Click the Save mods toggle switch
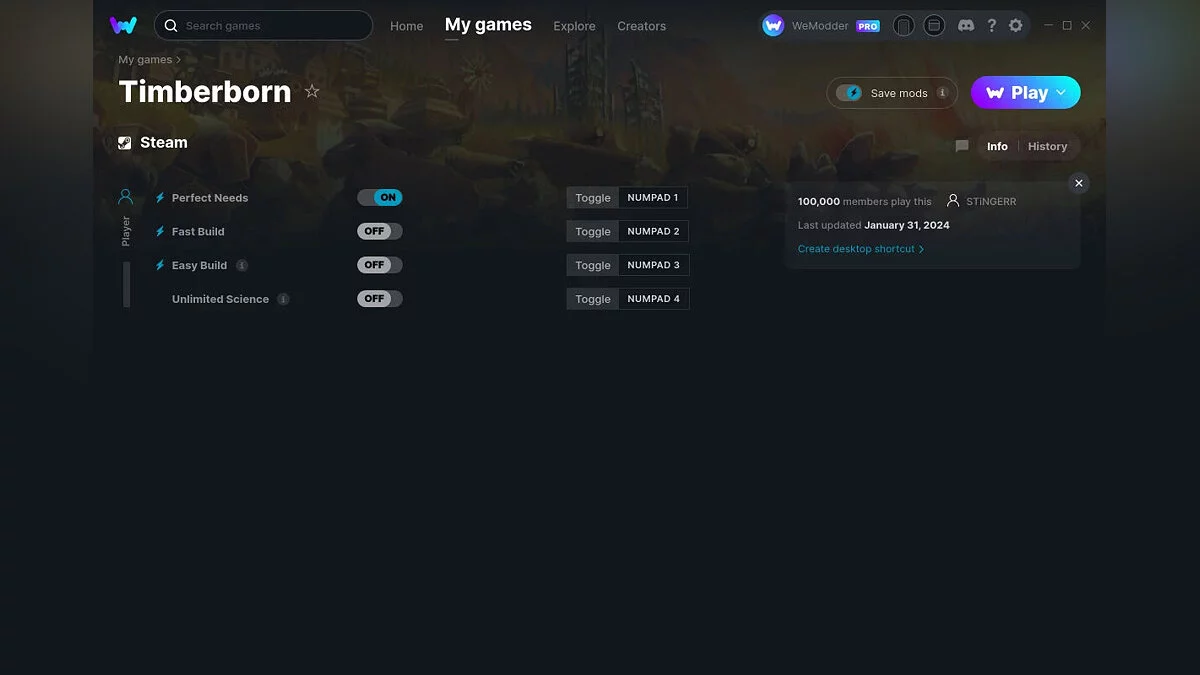This screenshot has height=675, width=1200. point(851,92)
